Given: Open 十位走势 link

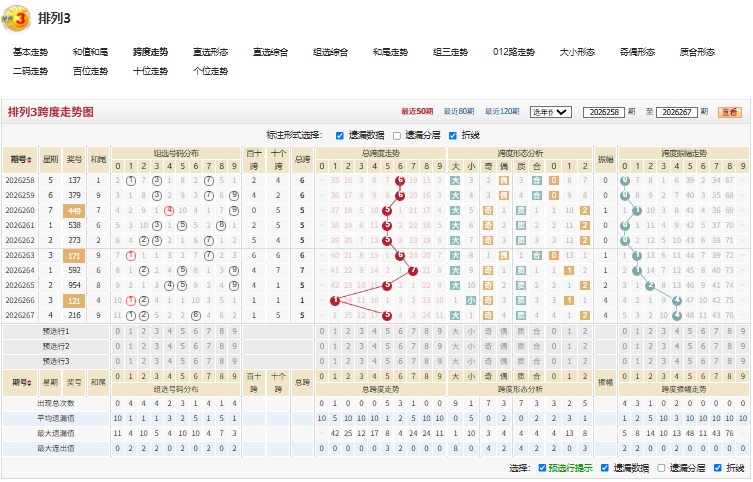Looking at the screenshot, I should click(x=150, y=71).
